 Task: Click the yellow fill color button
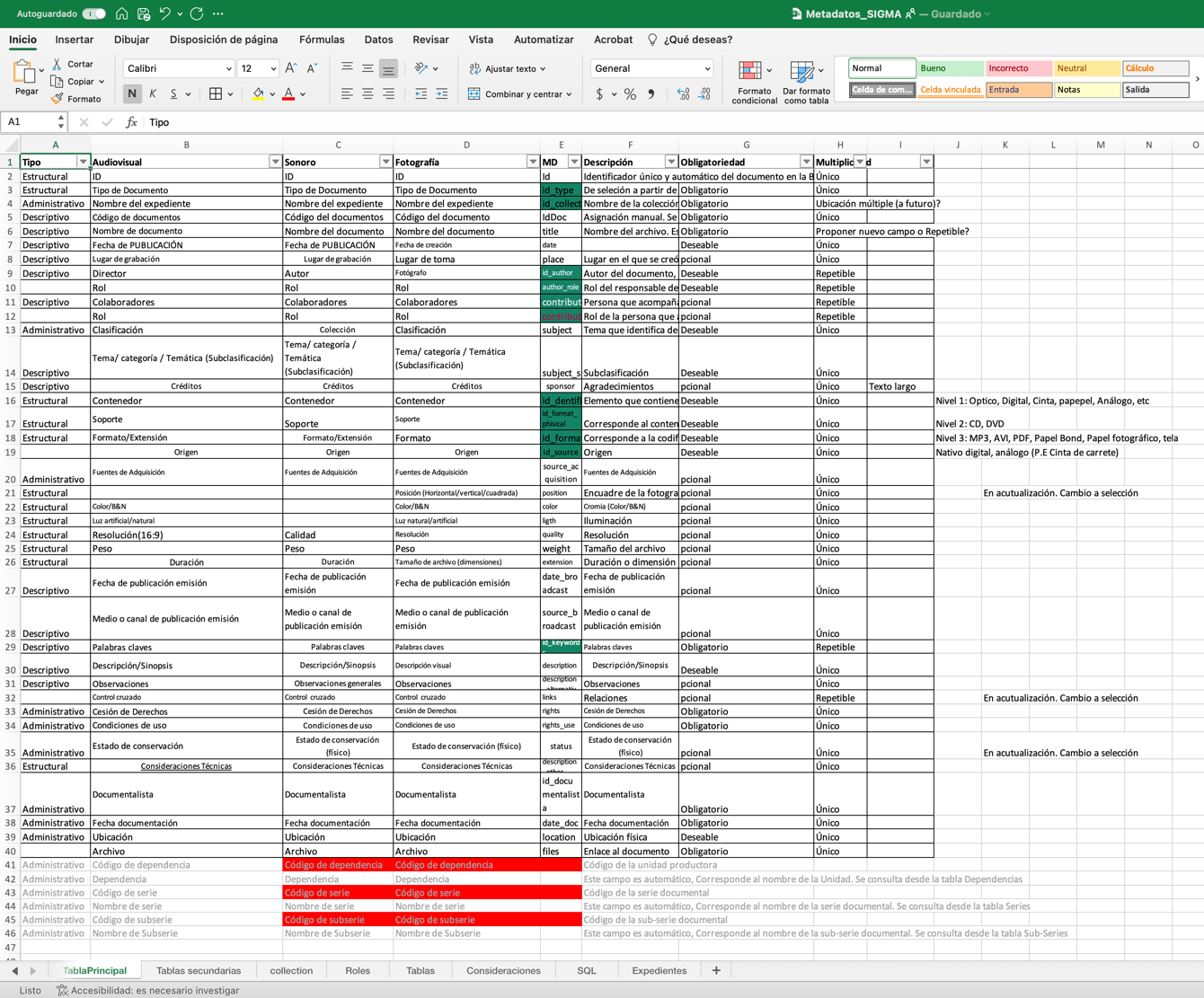point(258,93)
